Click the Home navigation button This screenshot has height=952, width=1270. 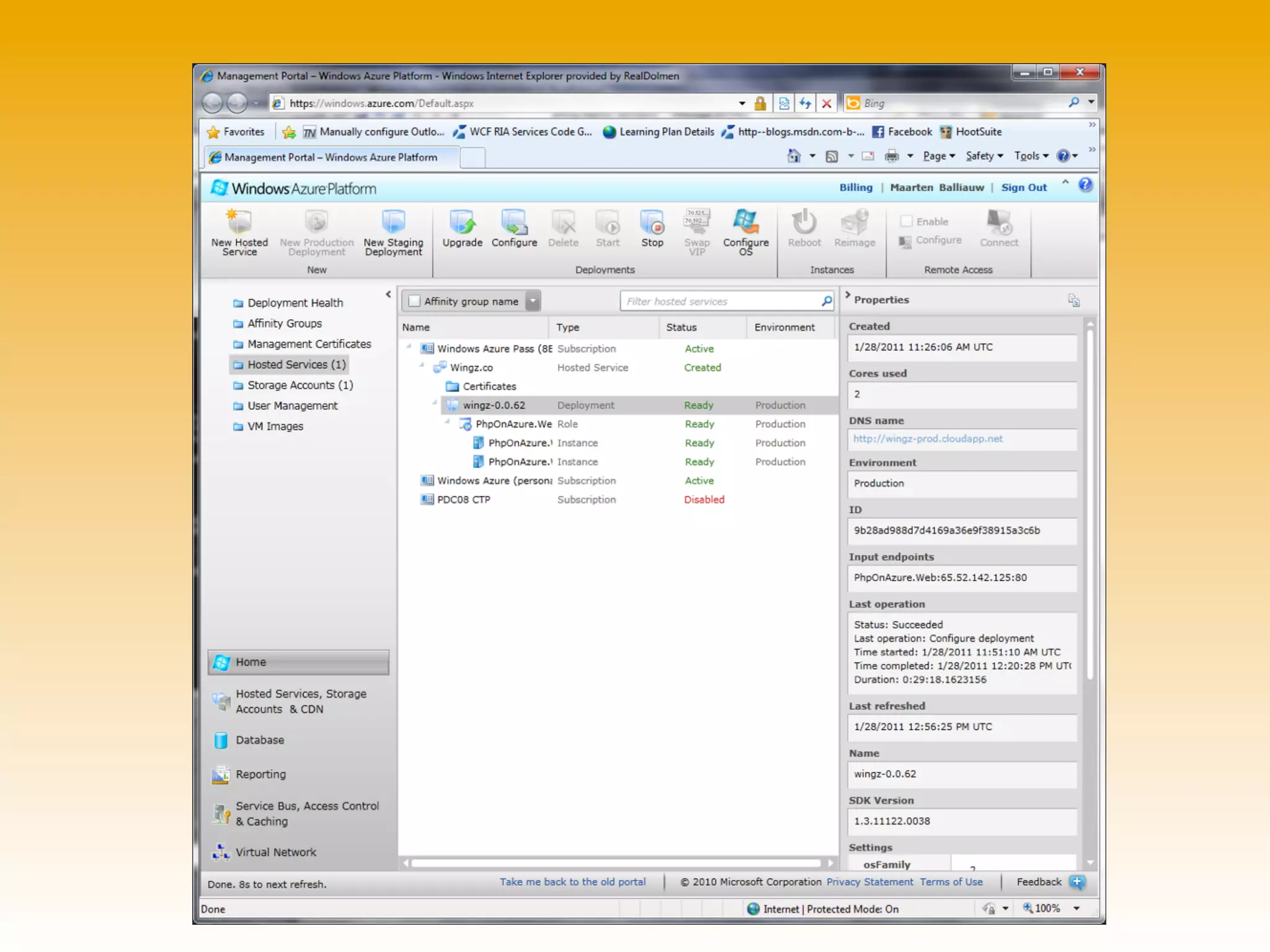pyautogui.click(x=298, y=662)
